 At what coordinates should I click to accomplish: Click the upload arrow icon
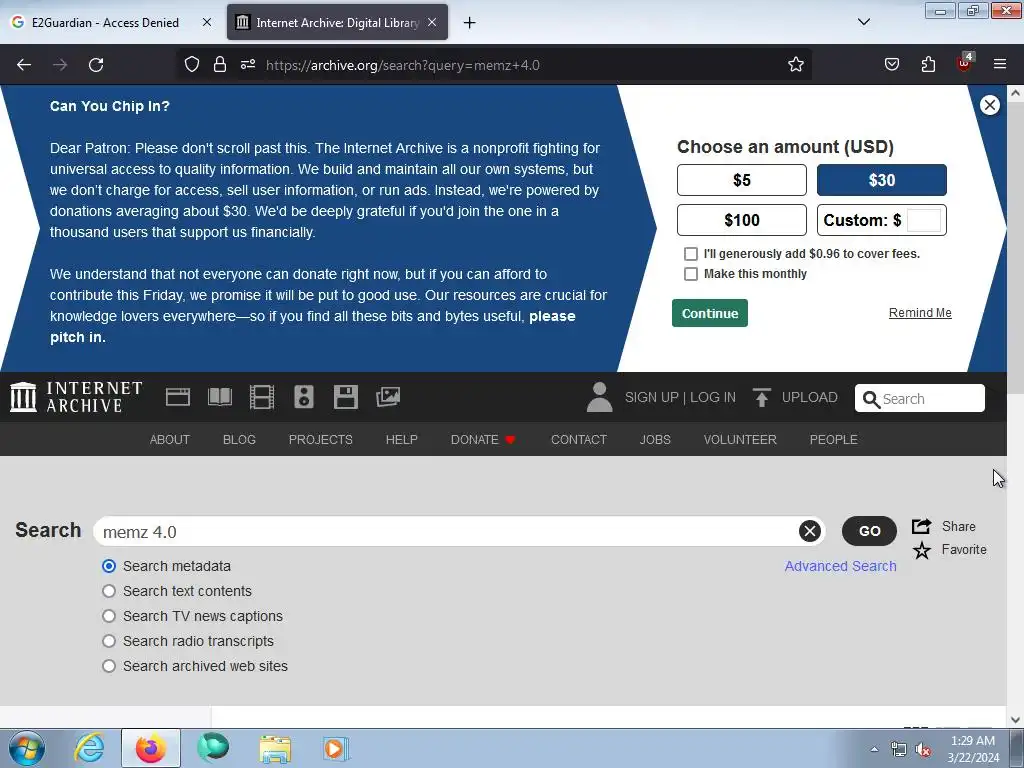(761, 397)
